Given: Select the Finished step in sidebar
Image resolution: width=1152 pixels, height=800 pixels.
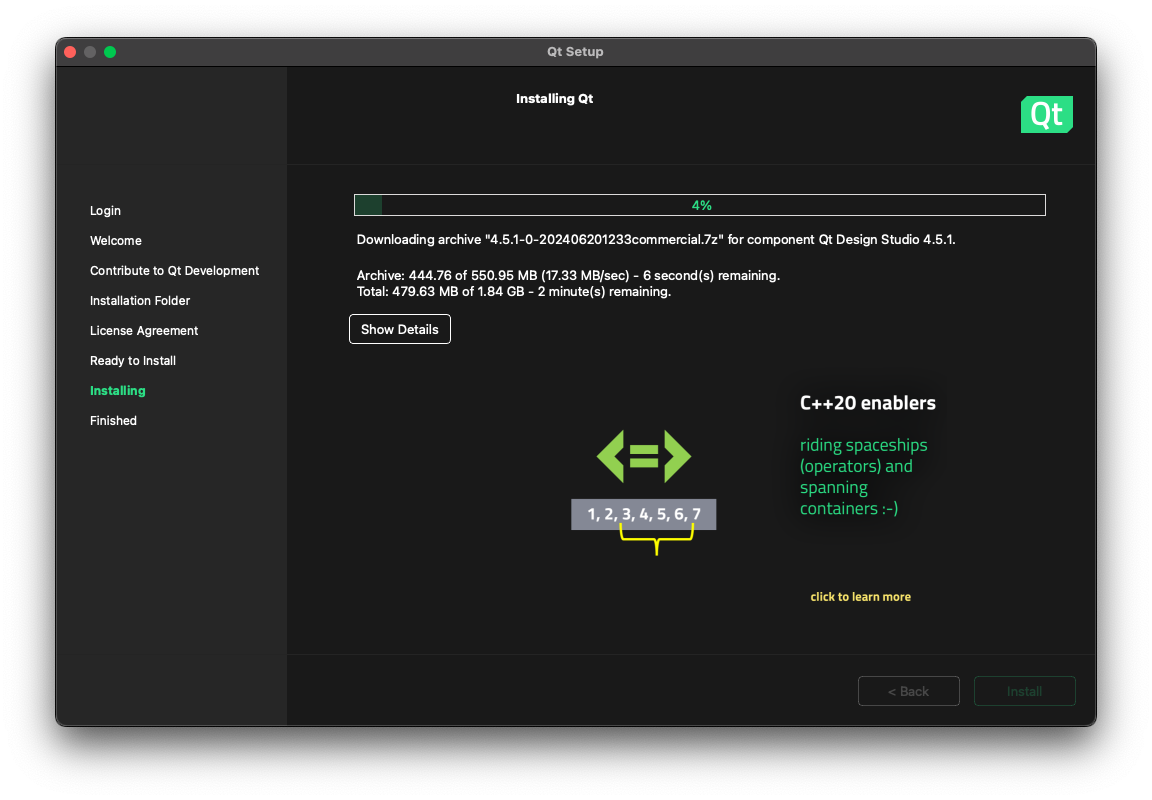Looking at the screenshot, I should click(113, 421).
